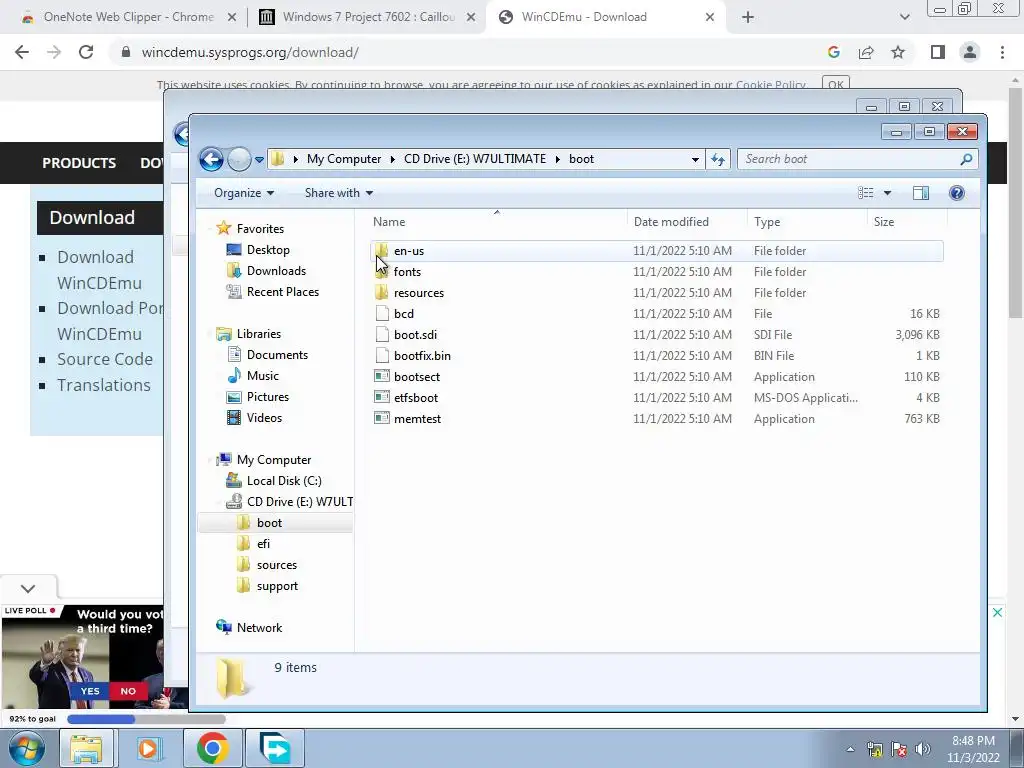The height and width of the screenshot is (768, 1024).
Task: Select CD Drive (E:) W7ULT in tree
Action: (x=300, y=502)
